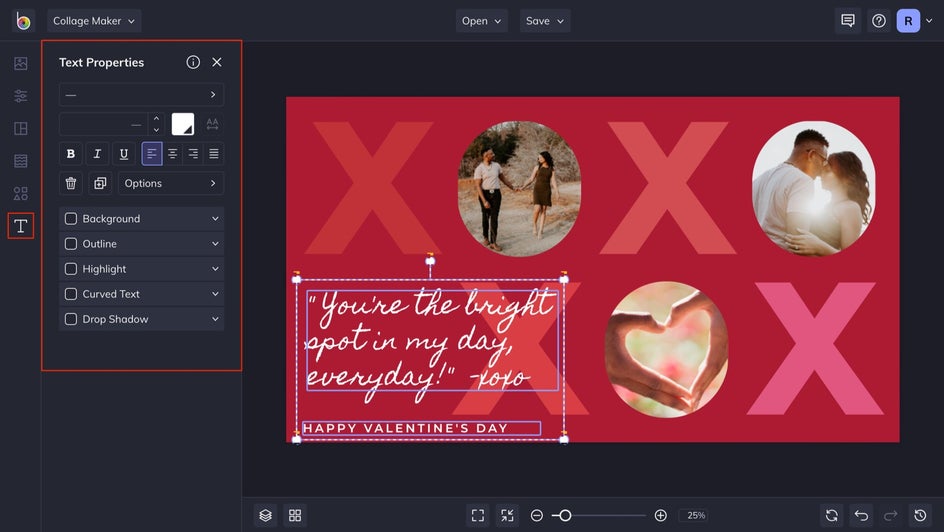The image size is (944, 532).
Task: Undo the last action
Action: click(x=861, y=515)
